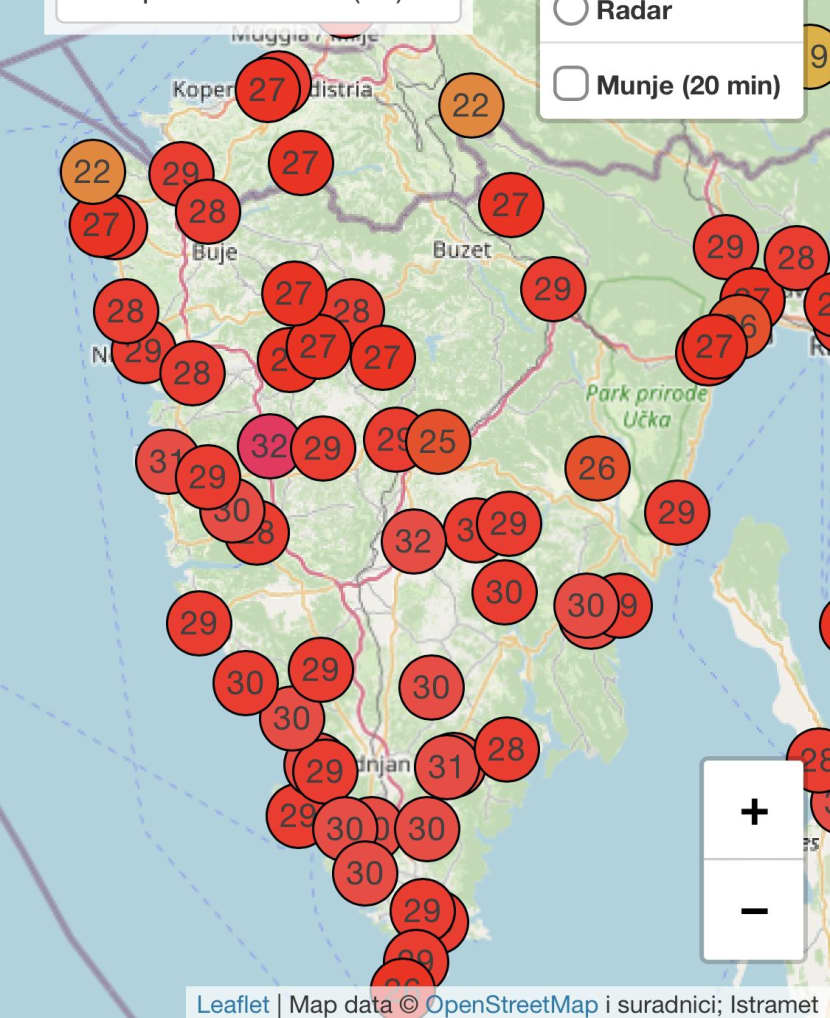
Task: Enable the Munje (20 min) checkbox
Action: (x=570, y=85)
